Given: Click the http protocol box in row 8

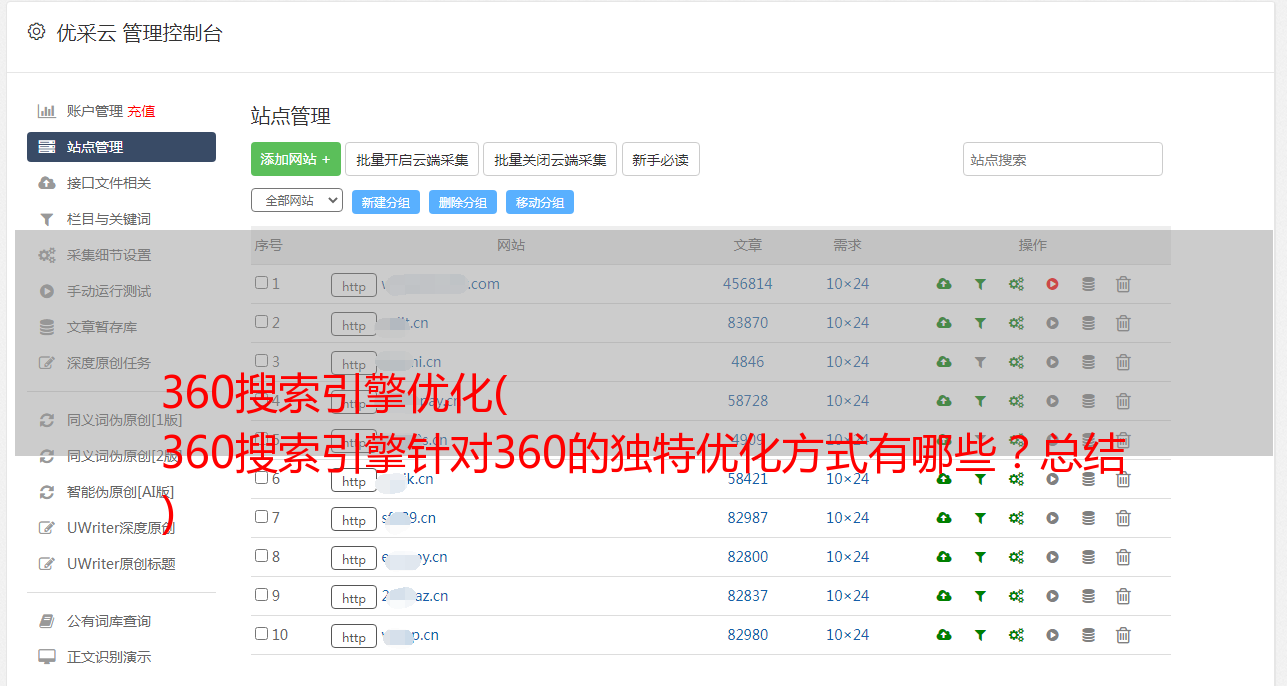Looking at the screenshot, I should pos(354,559).
